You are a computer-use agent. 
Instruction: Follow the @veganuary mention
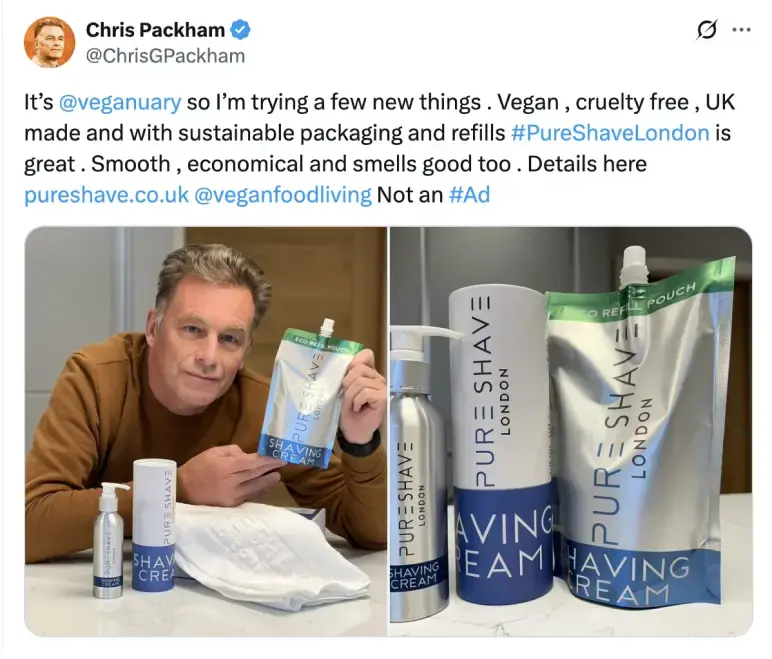[x=120, y=102]
